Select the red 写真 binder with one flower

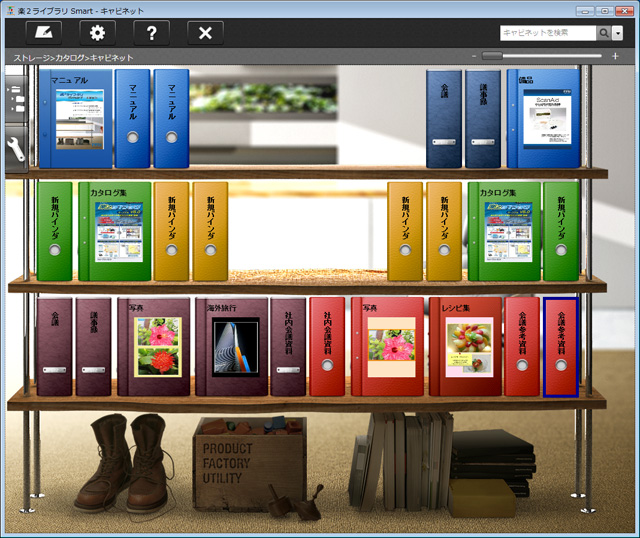pyautogui.click(x=387, y=347)
